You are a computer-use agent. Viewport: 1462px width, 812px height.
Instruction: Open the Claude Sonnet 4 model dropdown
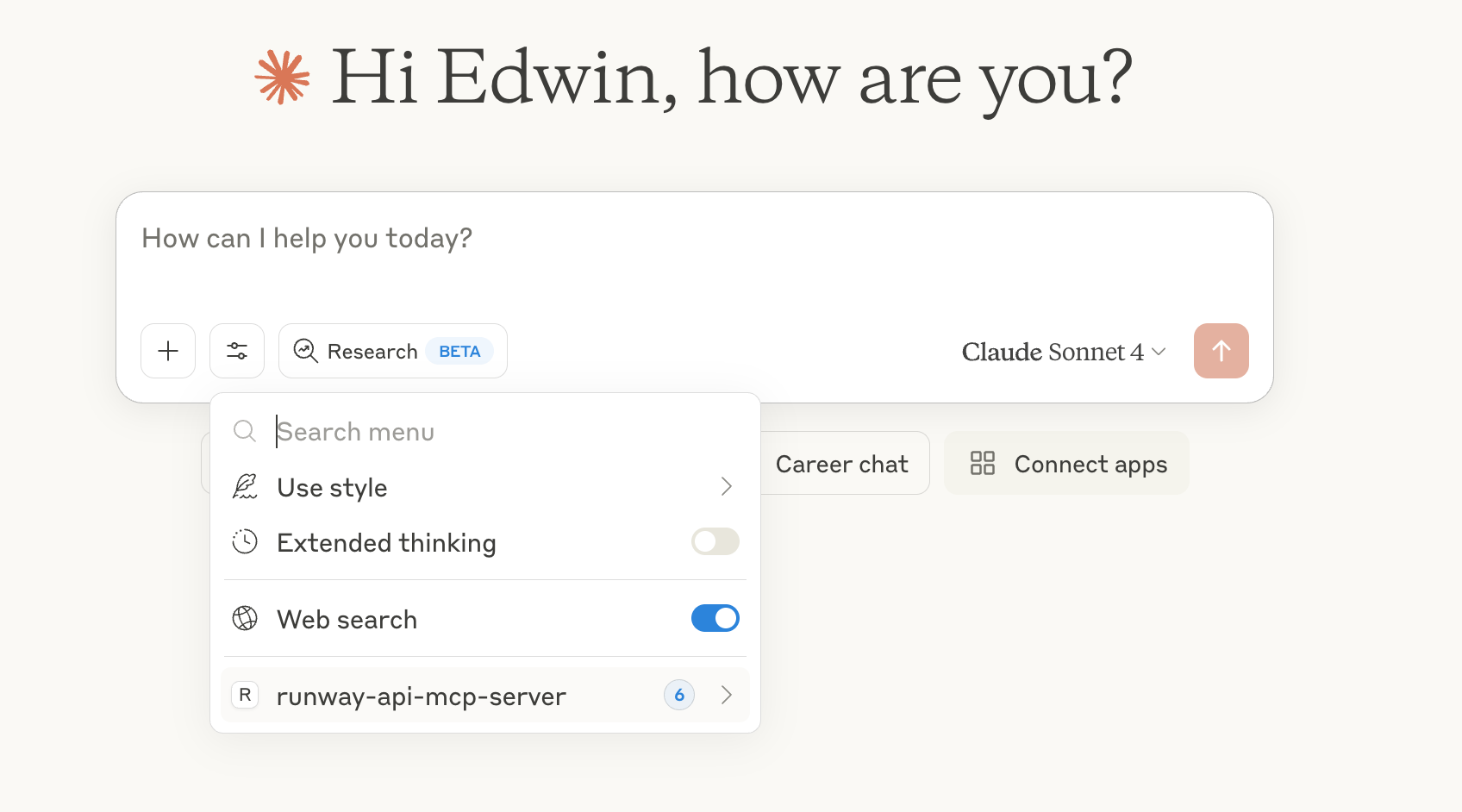(1063, 352)
